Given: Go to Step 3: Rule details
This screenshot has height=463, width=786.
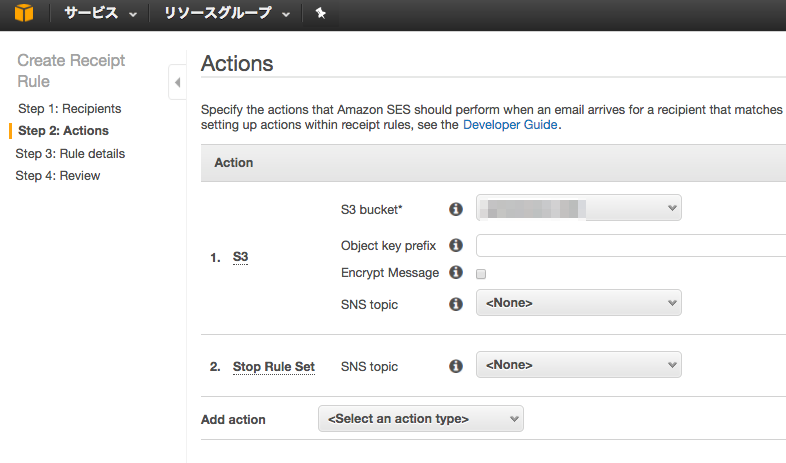Looking at the screenshot, I should (x=70, y=154).
